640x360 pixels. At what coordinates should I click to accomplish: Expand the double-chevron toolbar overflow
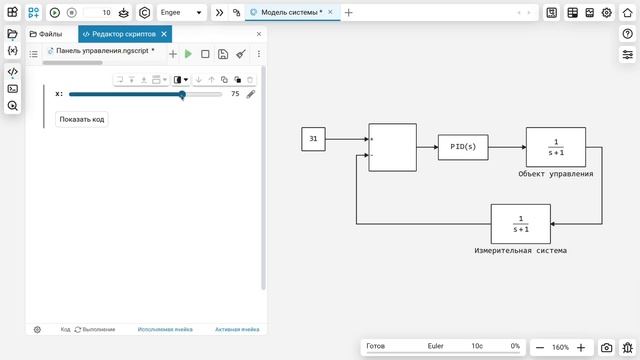click(x=220, y=13)
